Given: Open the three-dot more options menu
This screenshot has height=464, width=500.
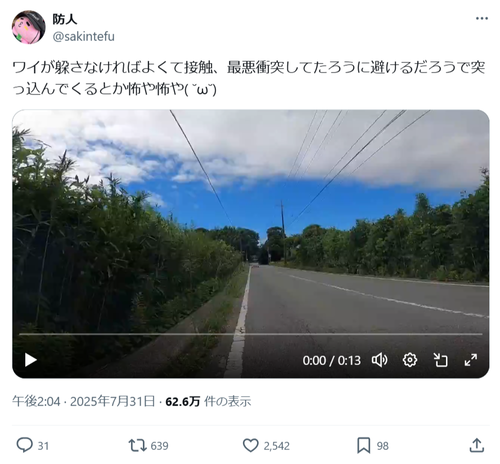Looking at the screenshot, I should (x=482, y=19).
